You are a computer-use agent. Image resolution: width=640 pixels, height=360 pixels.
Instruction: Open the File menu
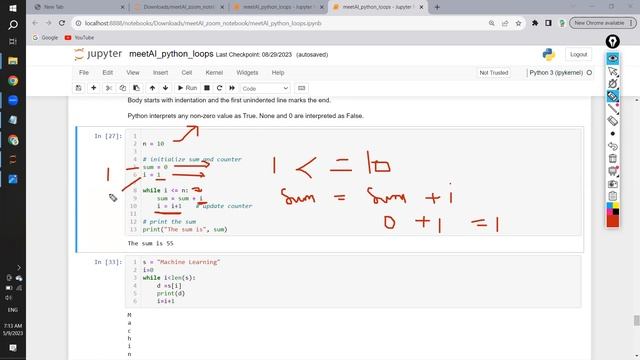coord(84,73)
